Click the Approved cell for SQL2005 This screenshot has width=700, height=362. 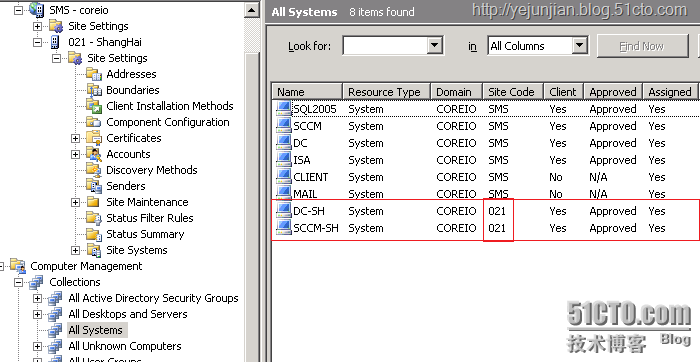tap(613, 109)
